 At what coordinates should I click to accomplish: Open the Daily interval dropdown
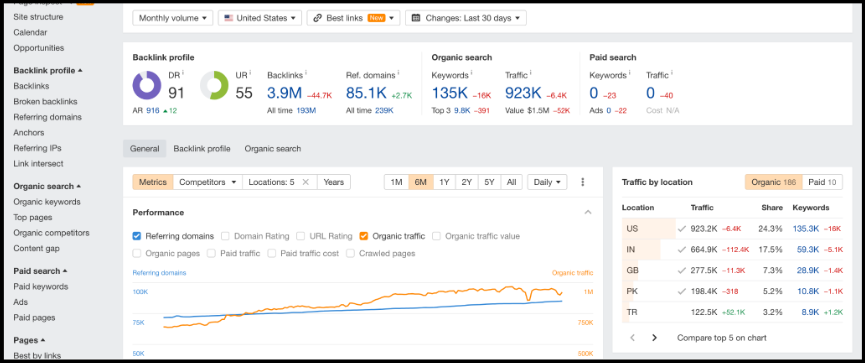pos(547,182)
